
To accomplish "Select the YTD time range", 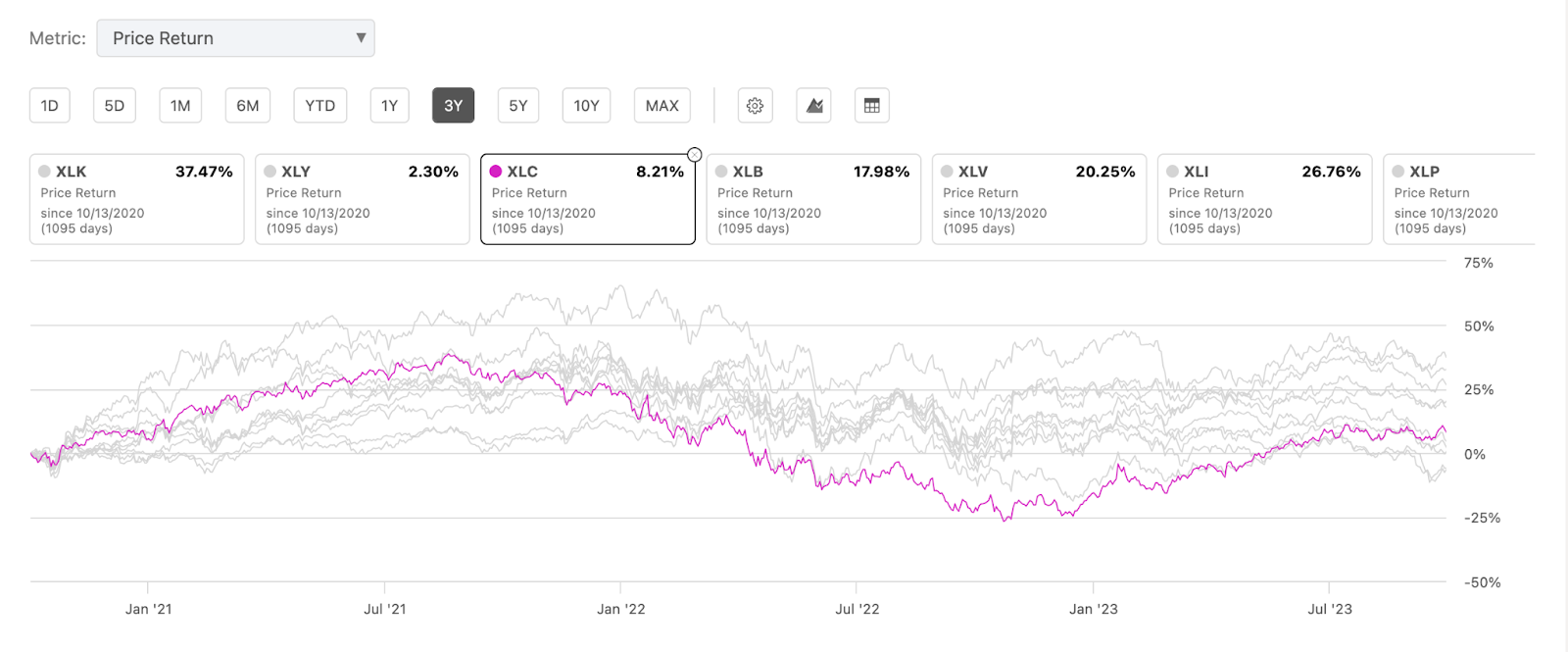I will [x=320, y=106].
